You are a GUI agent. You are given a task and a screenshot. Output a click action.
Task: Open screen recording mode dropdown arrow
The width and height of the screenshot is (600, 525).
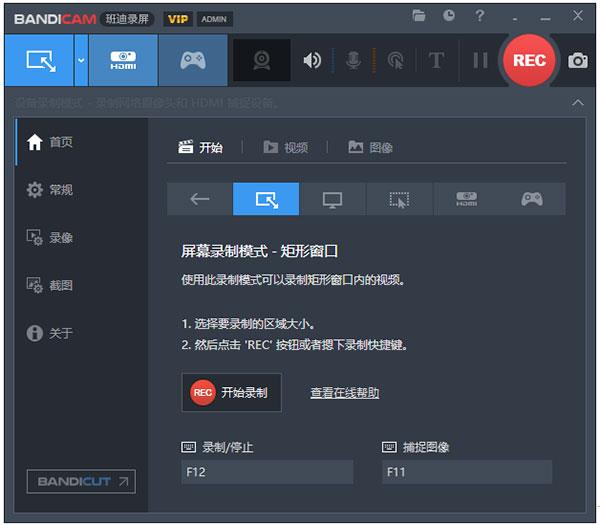tap(81, 60)
